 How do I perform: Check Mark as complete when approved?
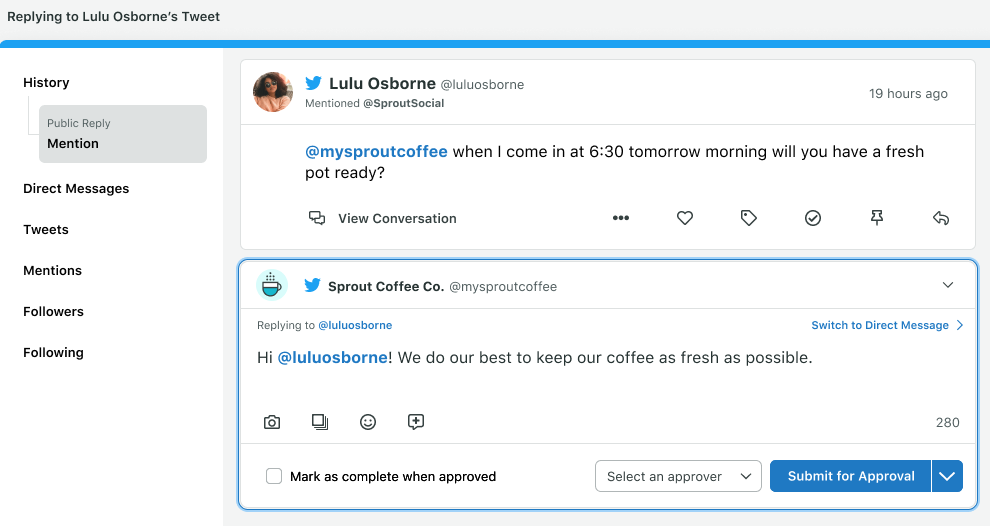(274, 476)
